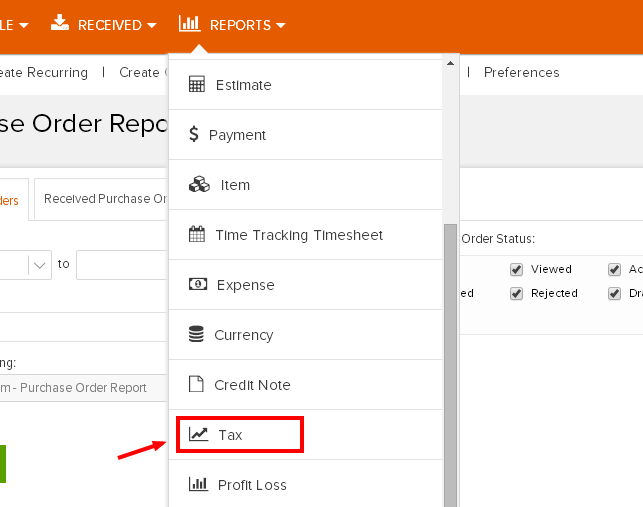Click the Reports menu vertical scrollbar
Image resolution: width=643 pixels, height=507 pixels.
[451, 360]
